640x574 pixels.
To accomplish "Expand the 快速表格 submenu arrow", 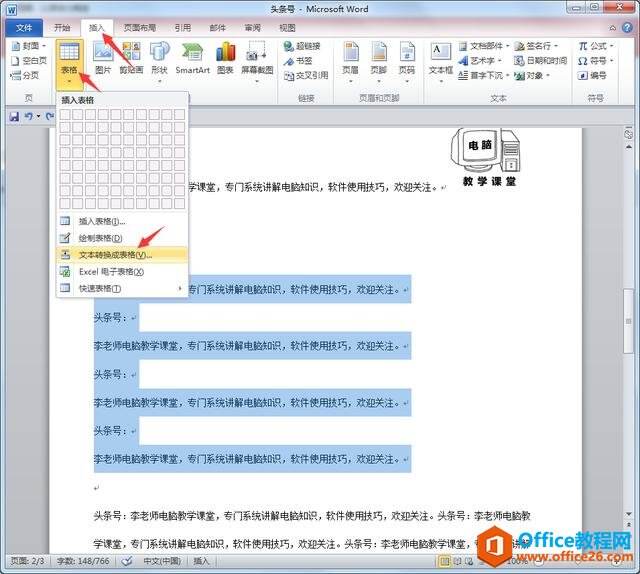I will (180, 288).
